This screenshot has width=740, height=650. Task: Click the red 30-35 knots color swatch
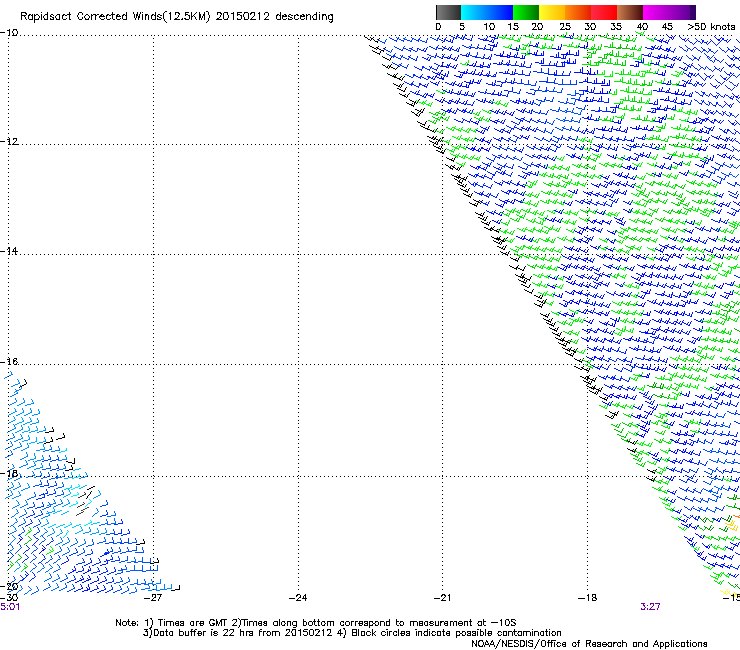tap(604, 12)
